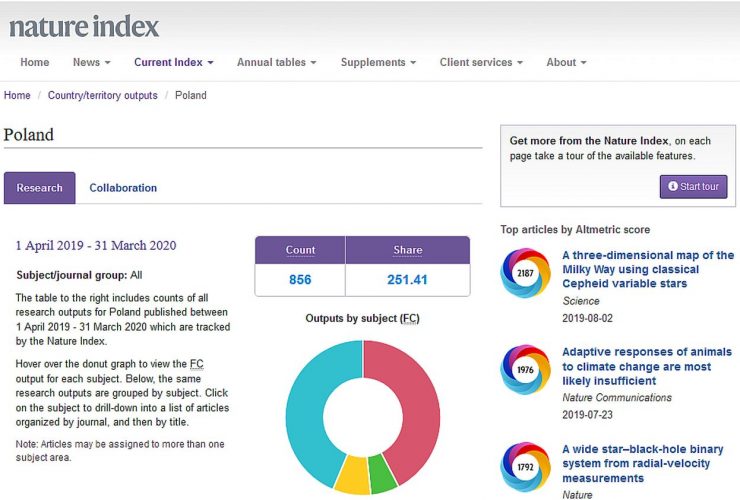Click the Count column header

pos(300,250)
